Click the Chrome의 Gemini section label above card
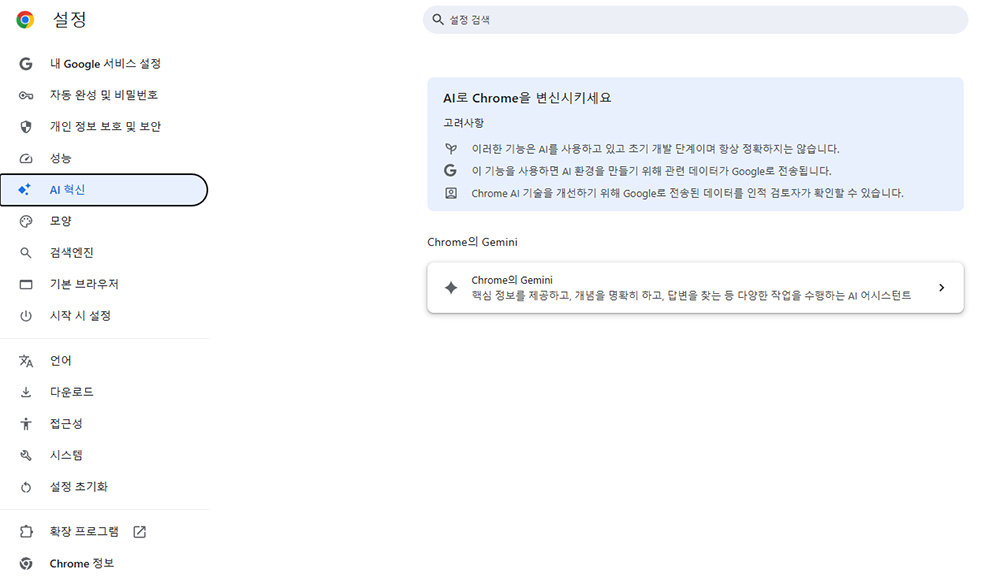Viewport: 1000px width, 584px height. point(472,242)
